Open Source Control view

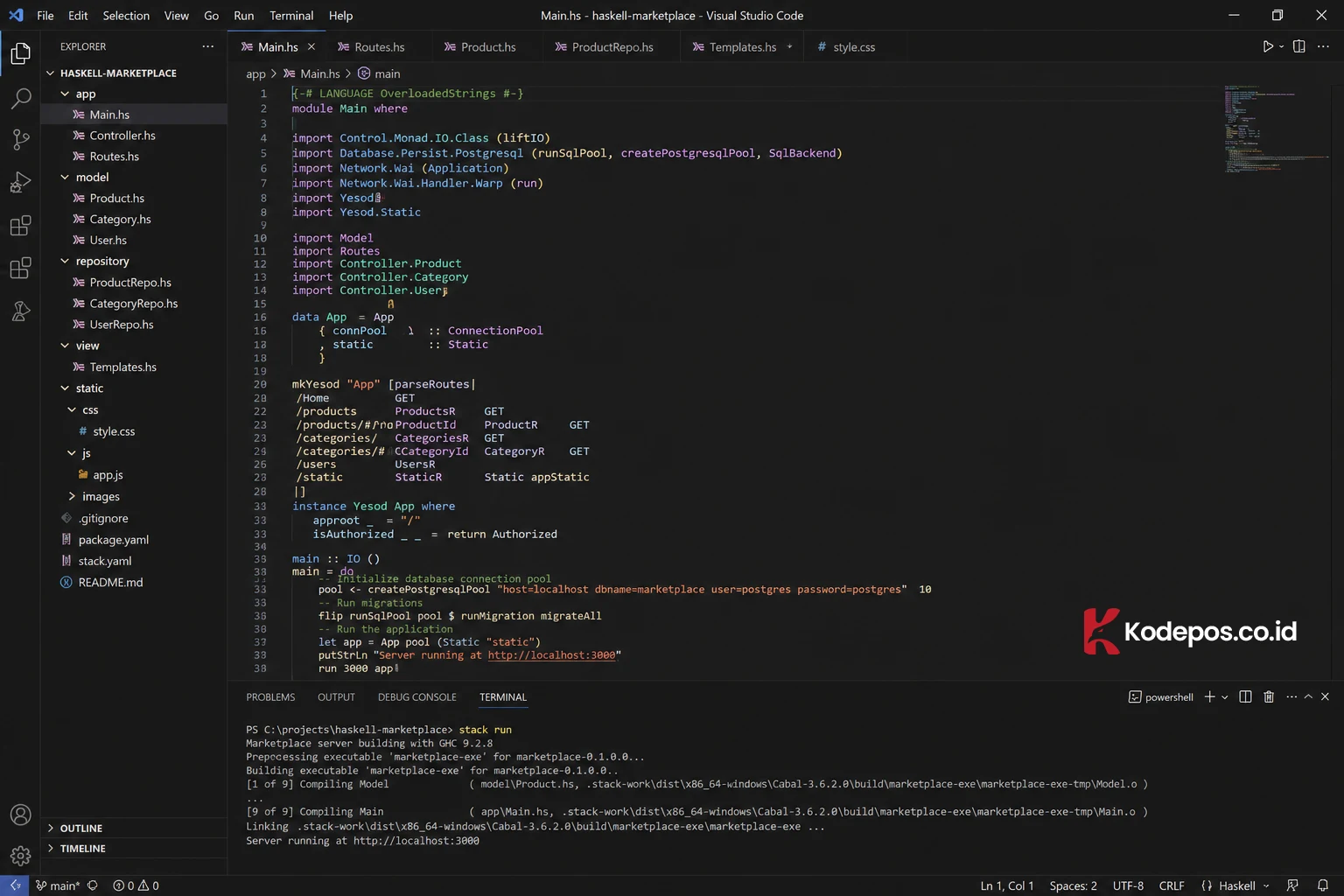point(20,139)
